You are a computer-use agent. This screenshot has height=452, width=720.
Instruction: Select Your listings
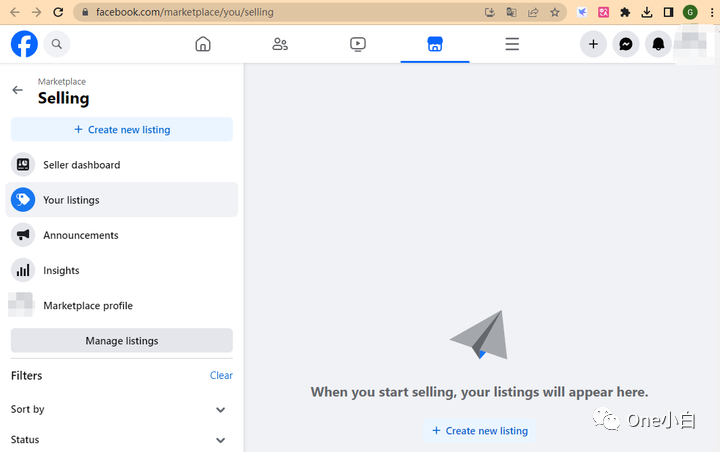pyautogui.click(x=122, y=200)
